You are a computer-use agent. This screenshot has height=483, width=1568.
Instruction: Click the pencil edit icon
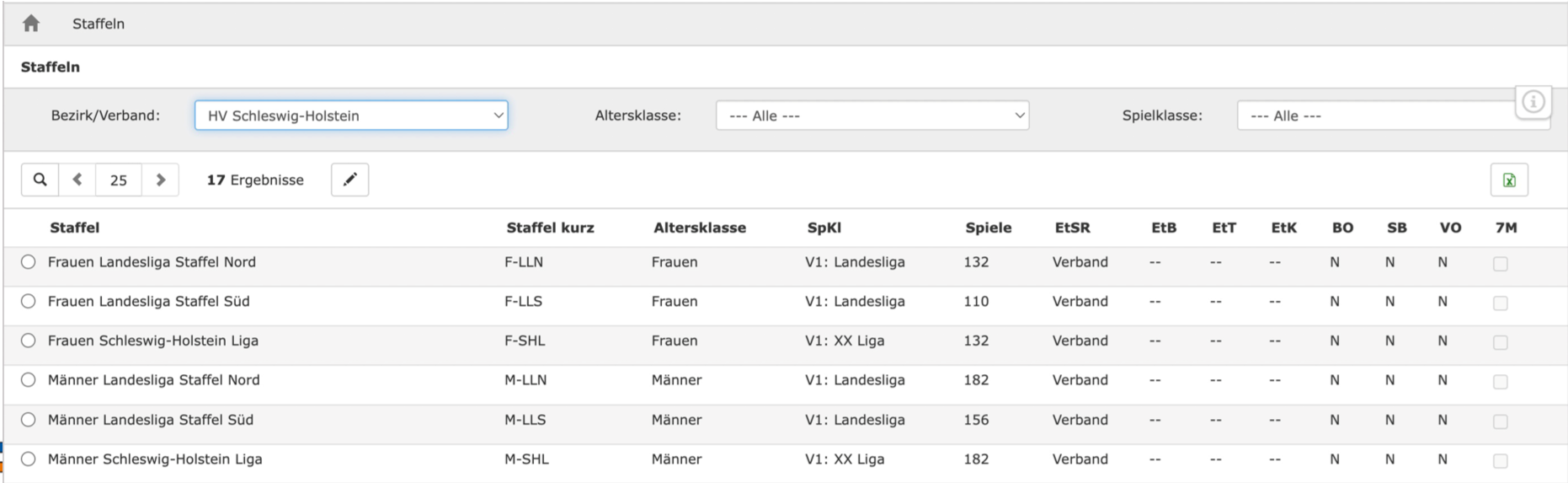tap(349, 180)
